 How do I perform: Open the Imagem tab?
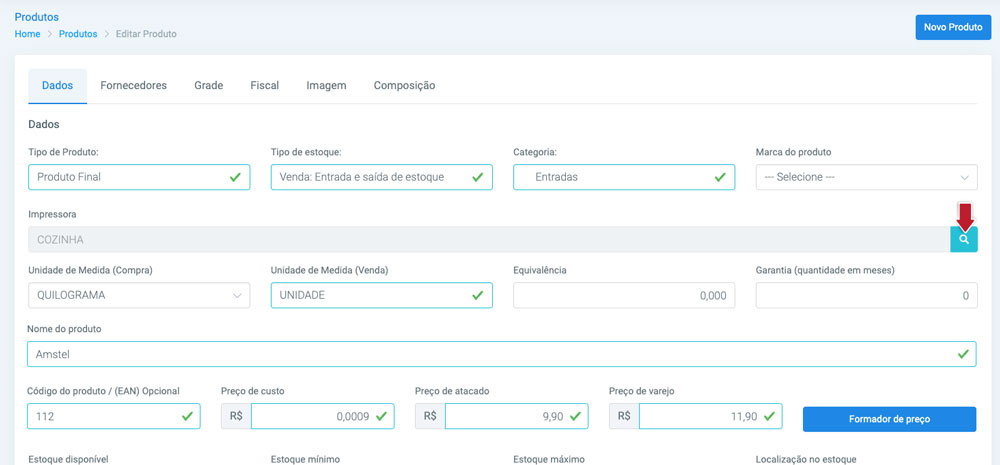[x=326, y=85]
